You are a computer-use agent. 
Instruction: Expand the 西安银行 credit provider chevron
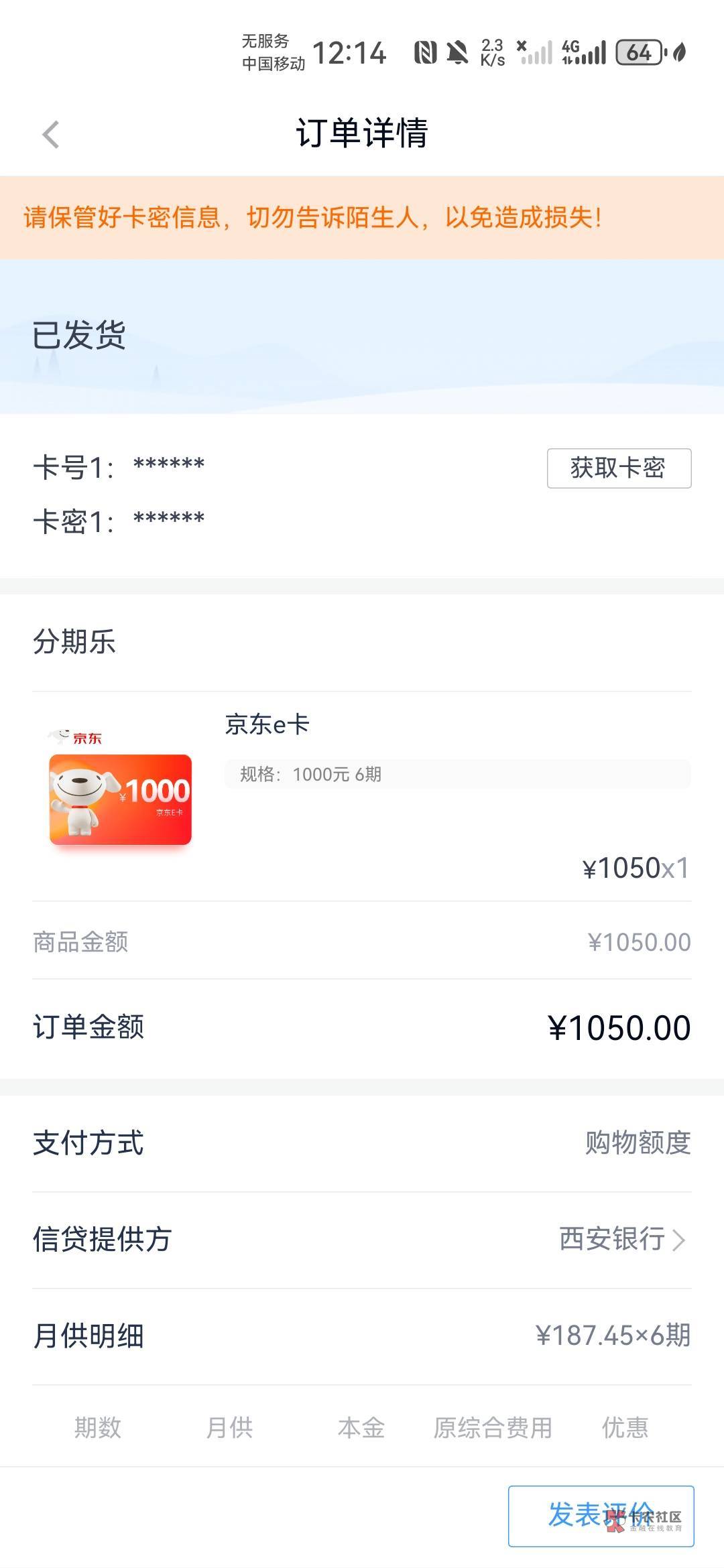(x=678, y=1240)
